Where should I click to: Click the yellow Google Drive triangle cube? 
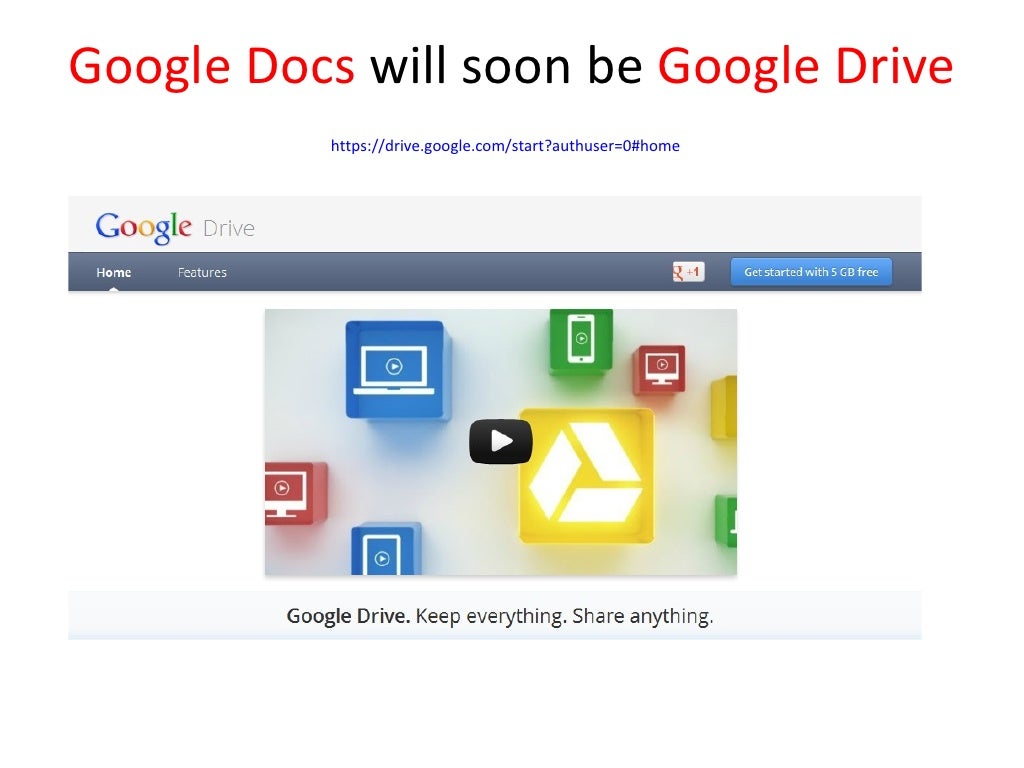point(586,476)
